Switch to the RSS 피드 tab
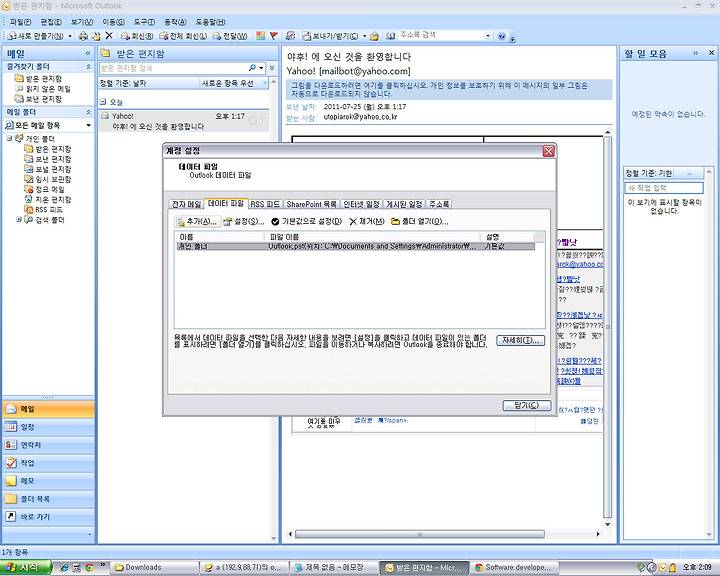This screenshot has width=720, height=576. coord(265,204)
